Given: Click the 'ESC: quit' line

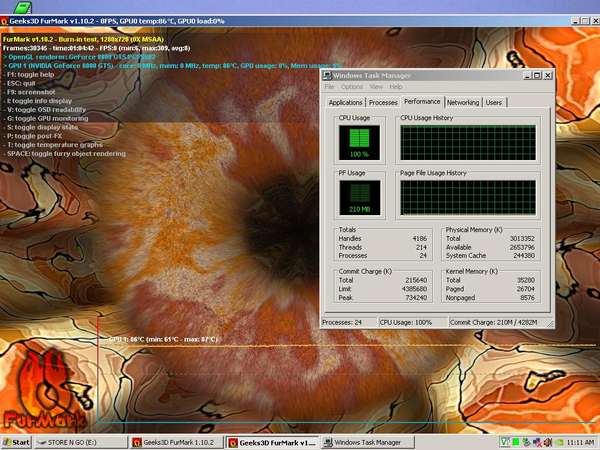Looking at the screenshot, I should point(20,83).
